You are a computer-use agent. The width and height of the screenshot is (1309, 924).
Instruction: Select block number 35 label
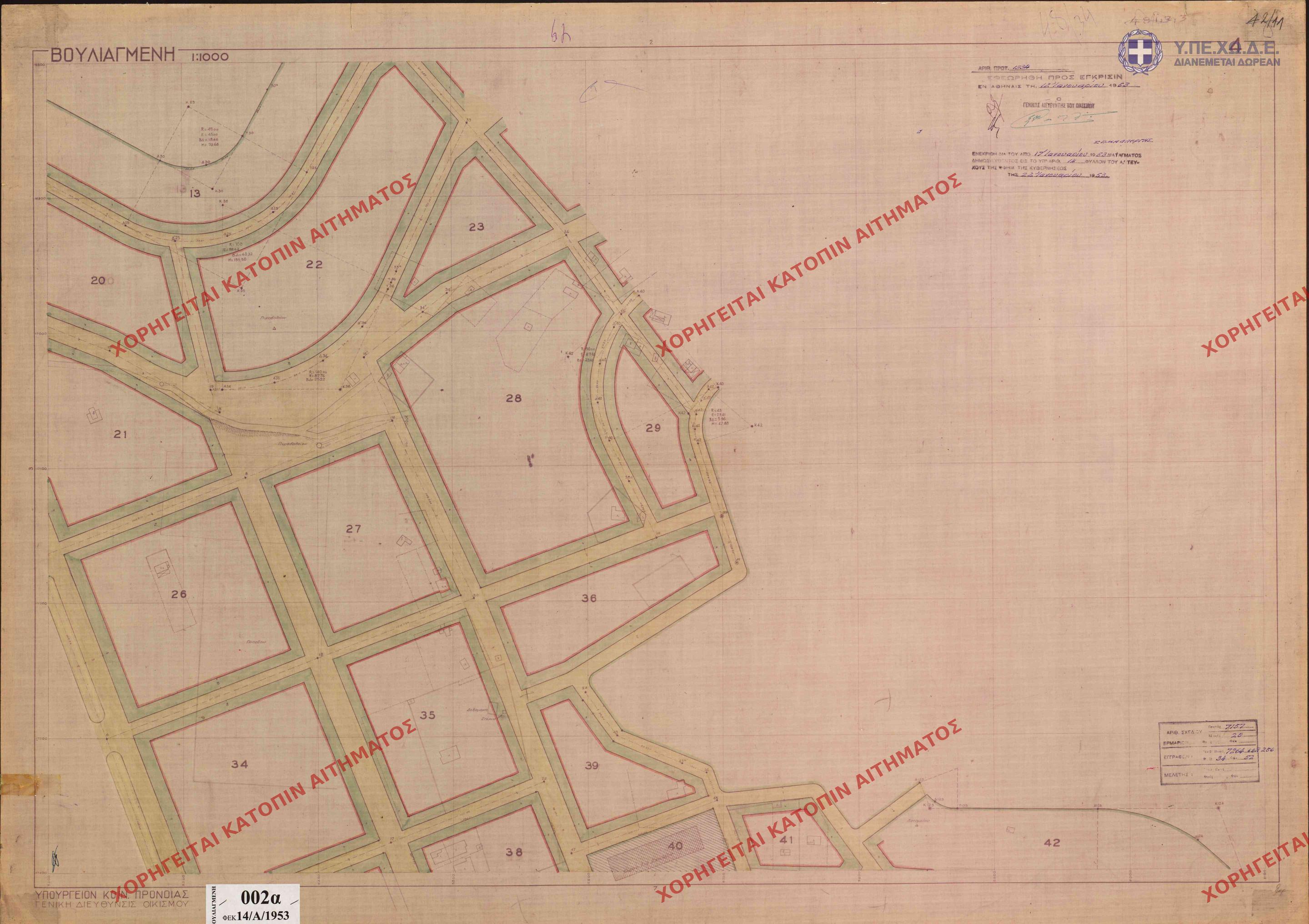pos(427,715)
